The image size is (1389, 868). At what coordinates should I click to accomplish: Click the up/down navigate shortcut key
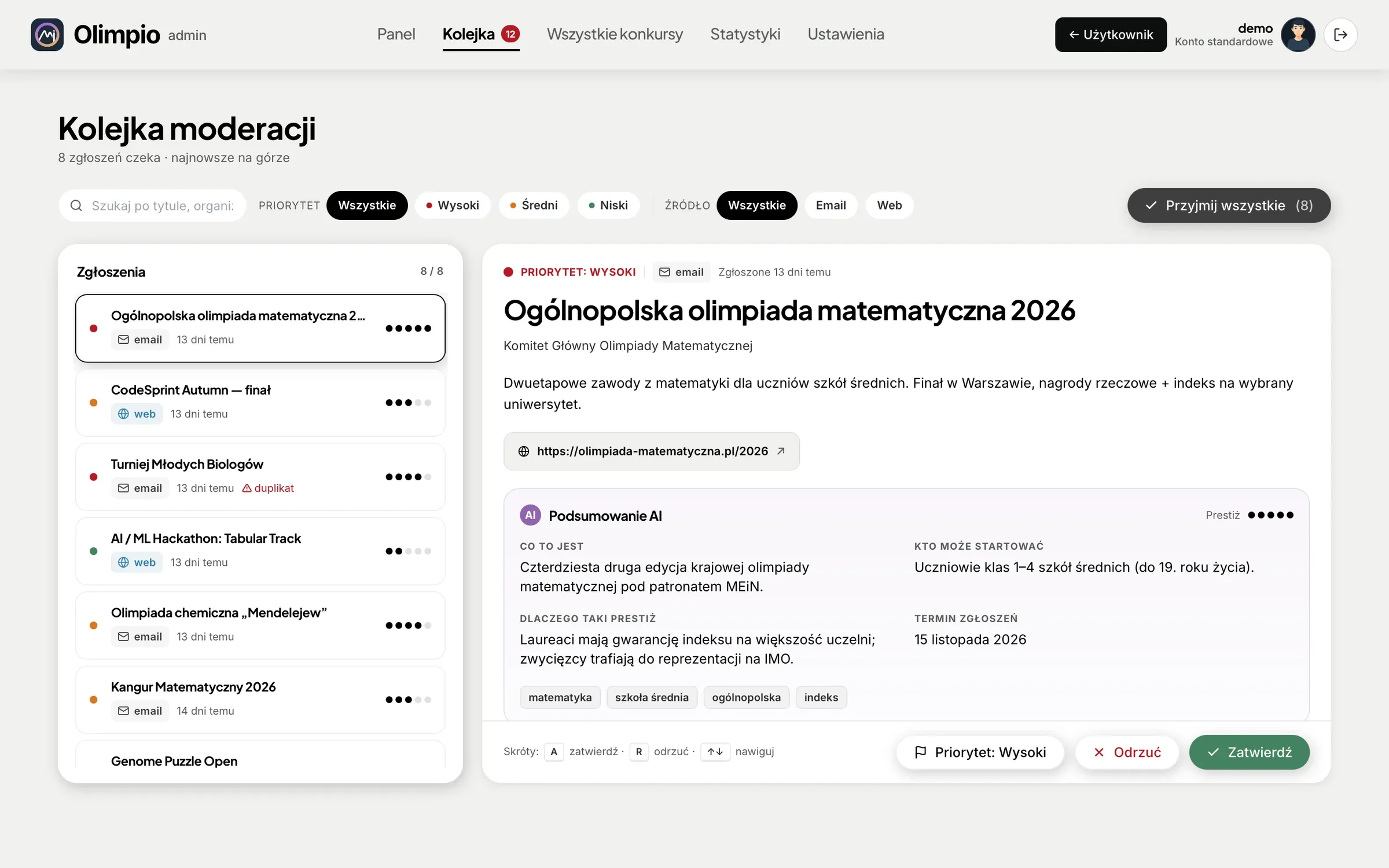[715, 752]
